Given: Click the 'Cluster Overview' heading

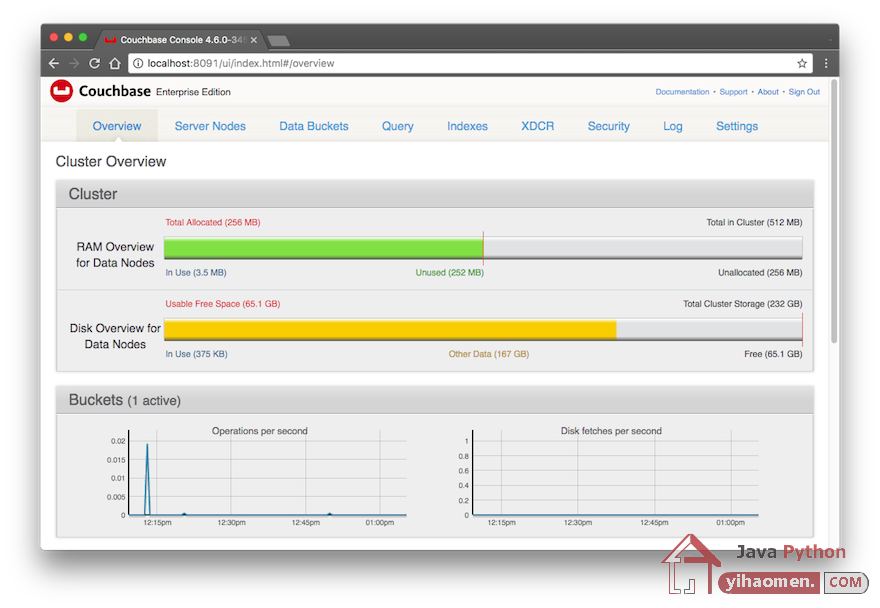Looking at the screenshot, I should (x=111, y=162).
